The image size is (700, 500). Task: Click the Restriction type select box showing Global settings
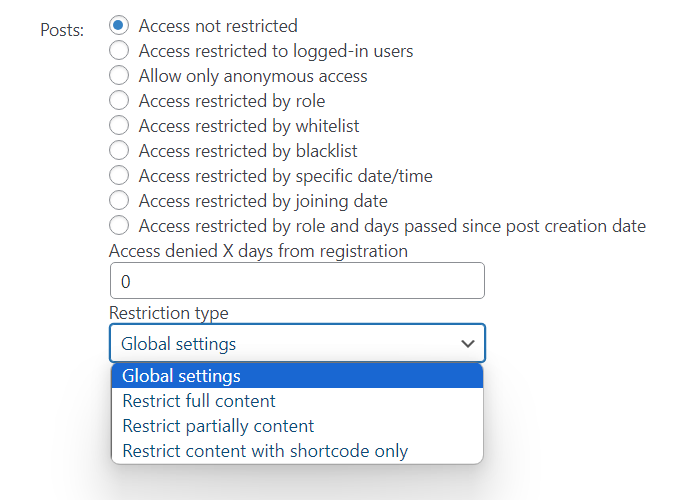tap(297, 343)
